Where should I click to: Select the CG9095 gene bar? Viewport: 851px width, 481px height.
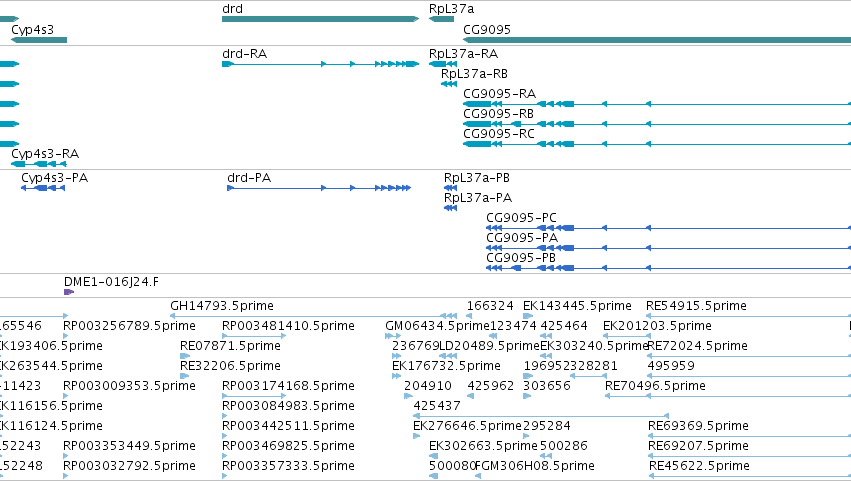click(657, 40)
